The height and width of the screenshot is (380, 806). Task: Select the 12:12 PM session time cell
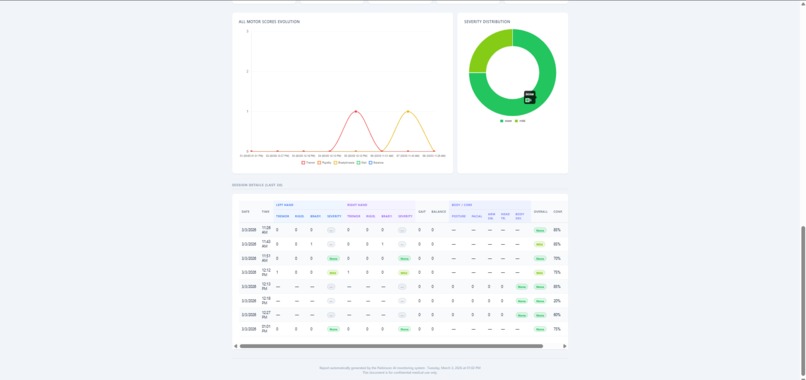pyautogui.click(x=266, y=272)
